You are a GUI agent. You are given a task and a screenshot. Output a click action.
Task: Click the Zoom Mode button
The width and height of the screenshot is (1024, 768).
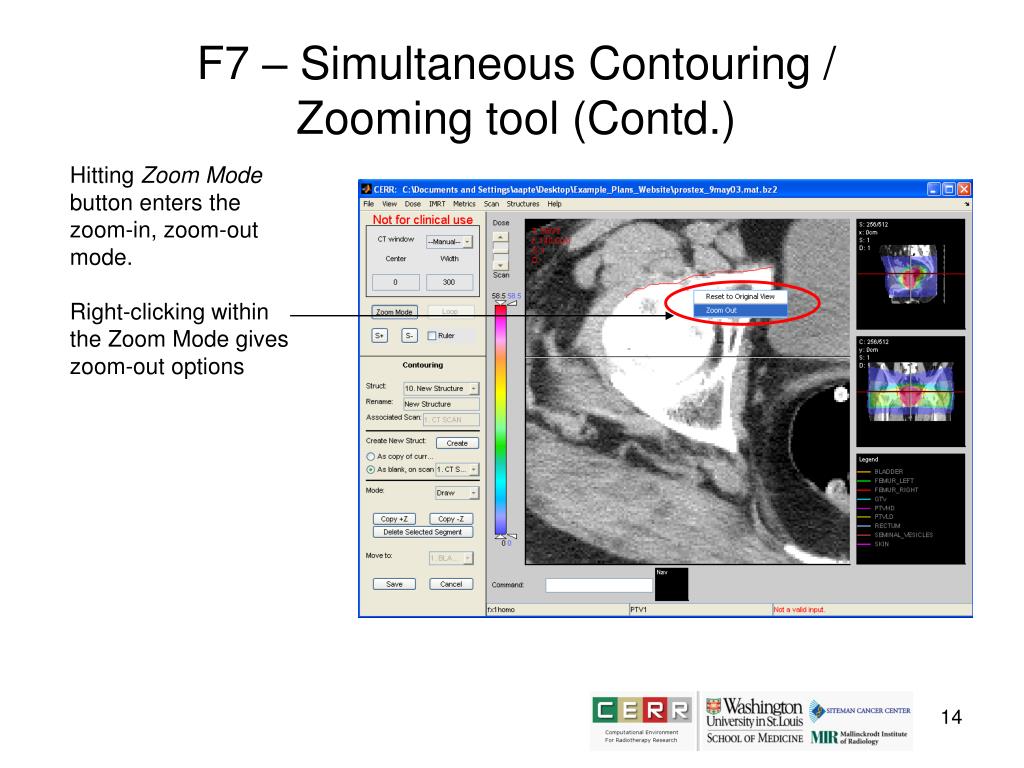click(394, 312)
